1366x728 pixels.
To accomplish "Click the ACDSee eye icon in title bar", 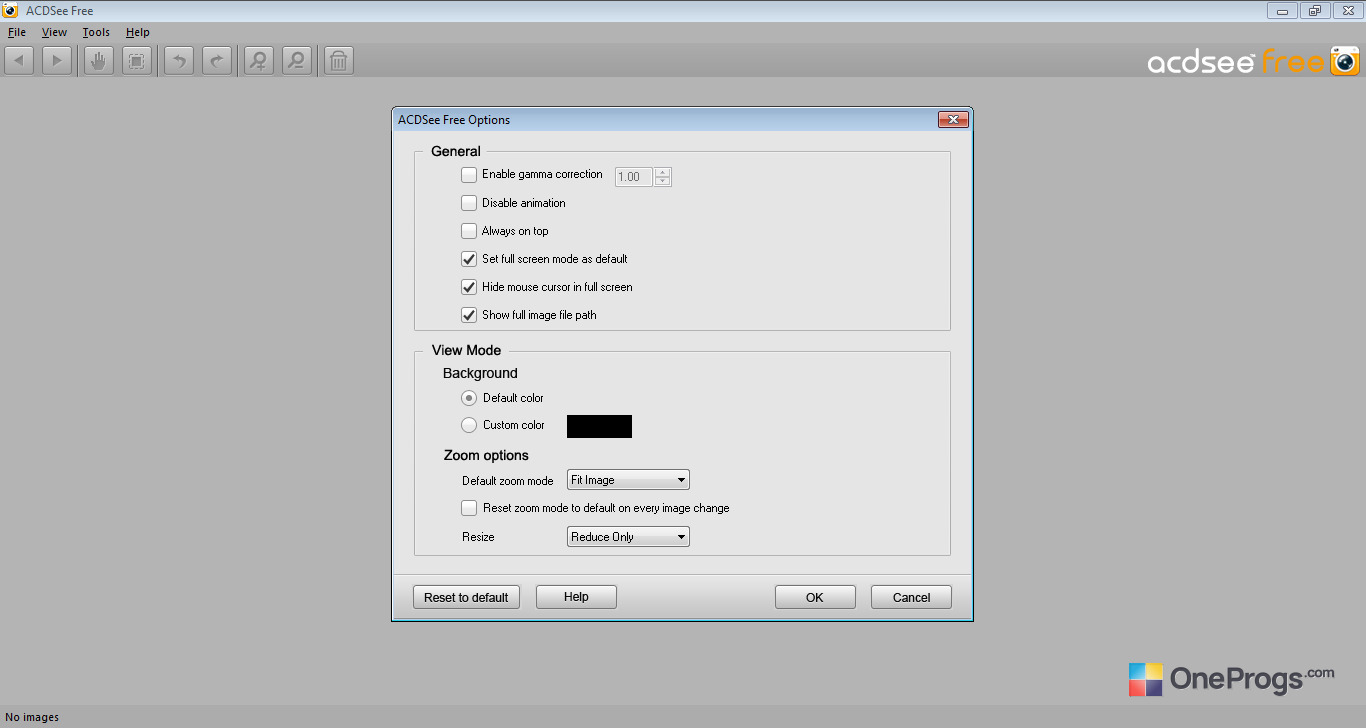I will click(x=11, y=11).
